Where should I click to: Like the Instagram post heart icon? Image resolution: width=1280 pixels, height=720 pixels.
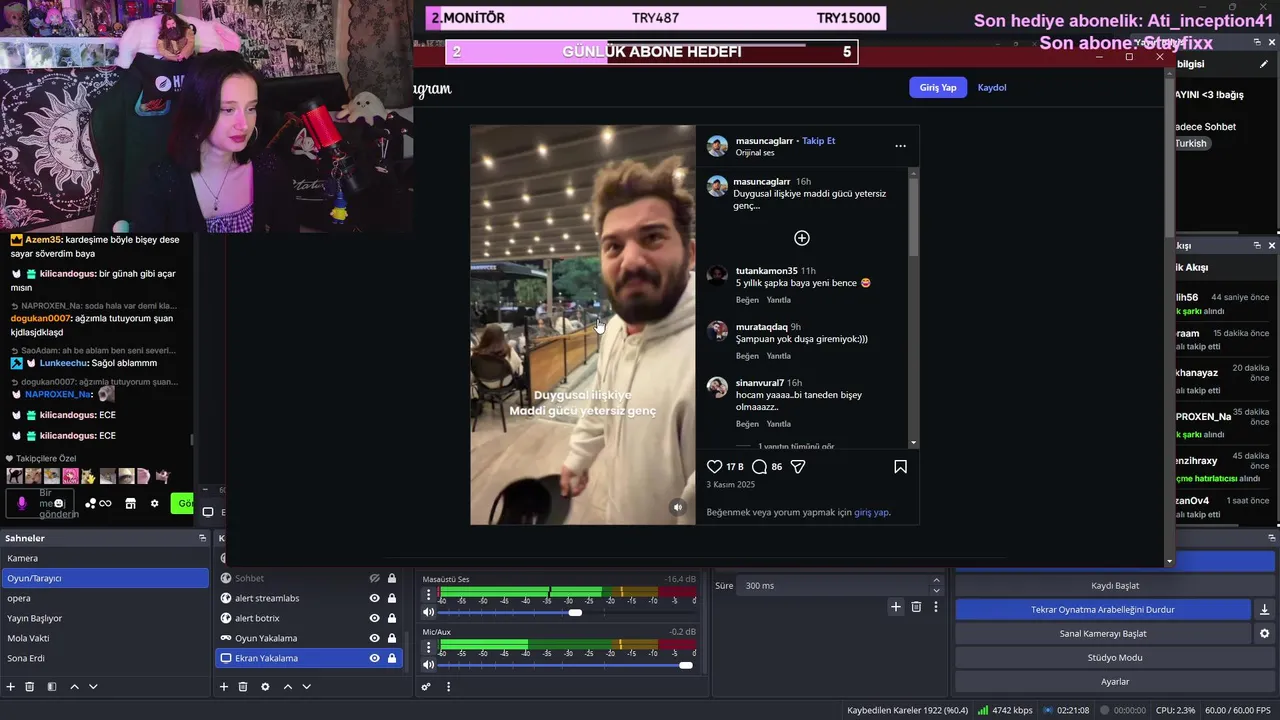click(714, 466)
